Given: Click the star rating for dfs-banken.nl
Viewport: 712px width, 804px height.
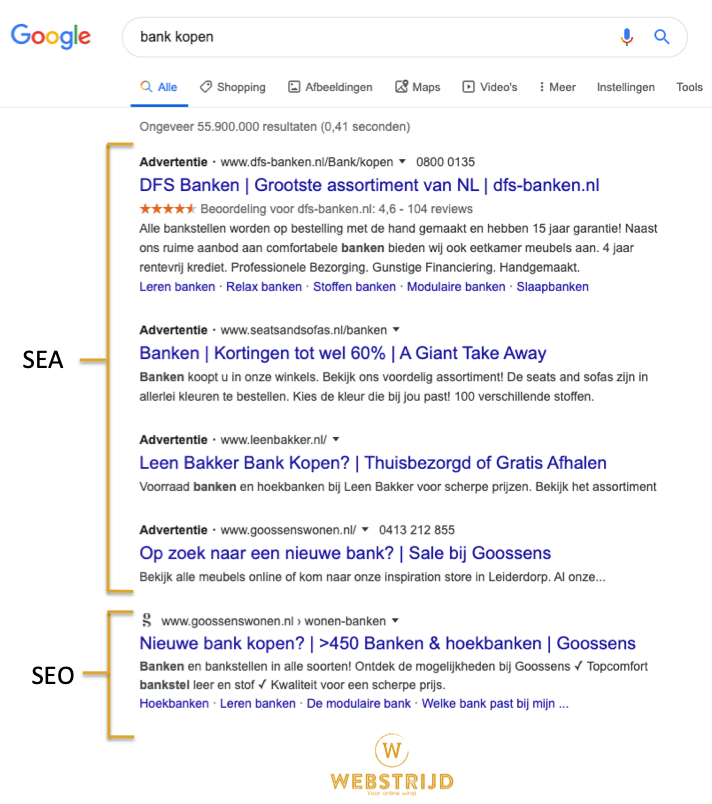Looking at the screenshot, I should coord(168,209).
